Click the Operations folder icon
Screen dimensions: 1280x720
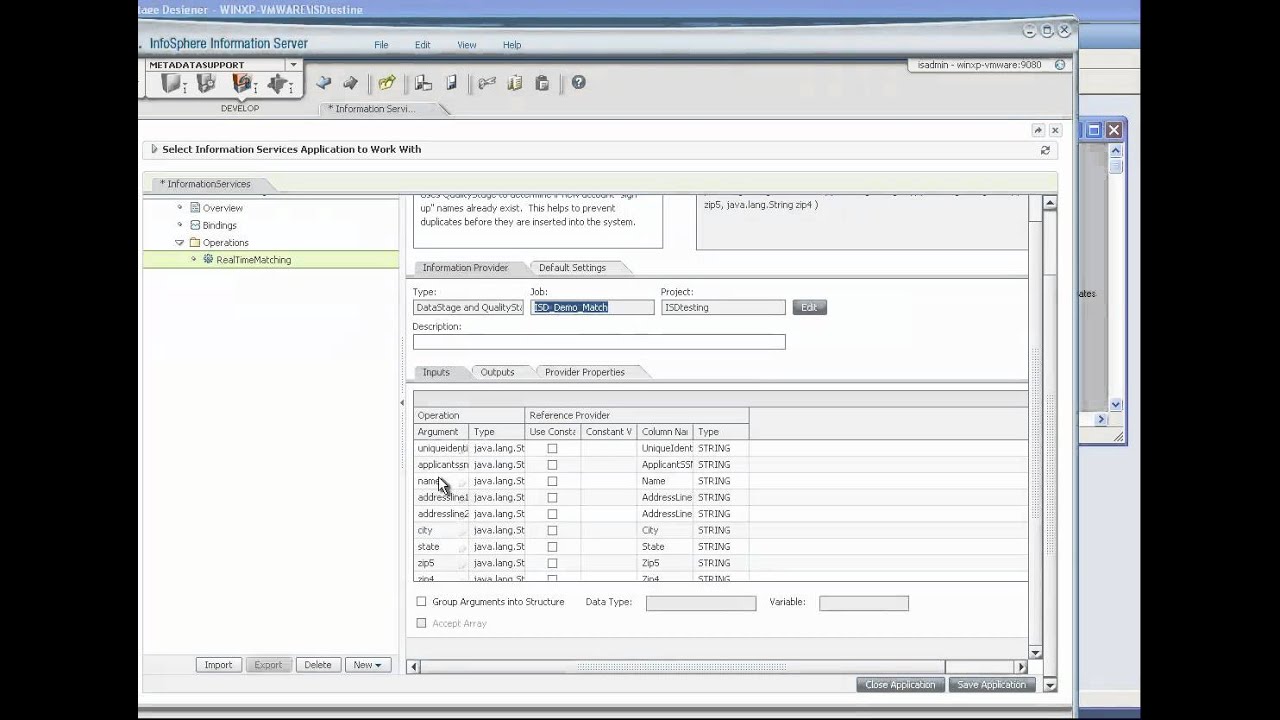coord(195,242)
